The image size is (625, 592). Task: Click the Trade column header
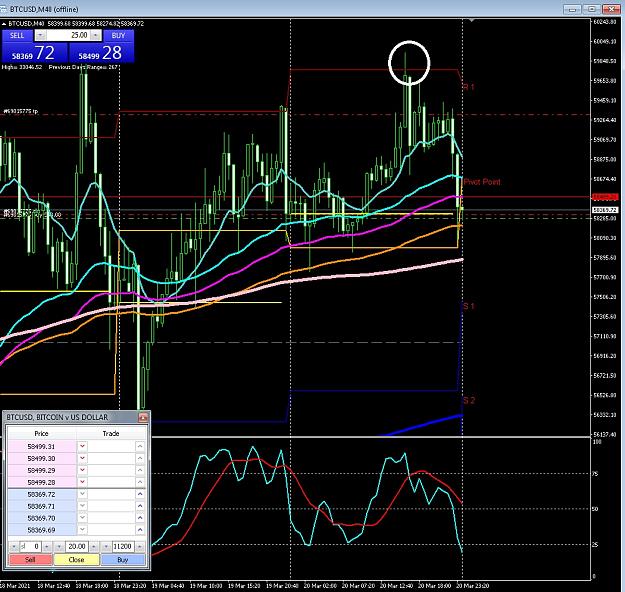[111, 433]
